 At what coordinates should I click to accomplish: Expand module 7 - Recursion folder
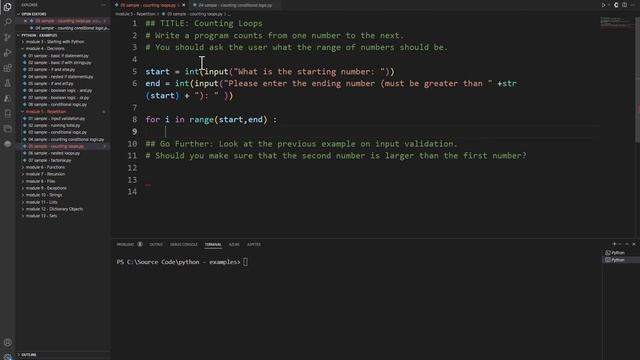(45, 174)
